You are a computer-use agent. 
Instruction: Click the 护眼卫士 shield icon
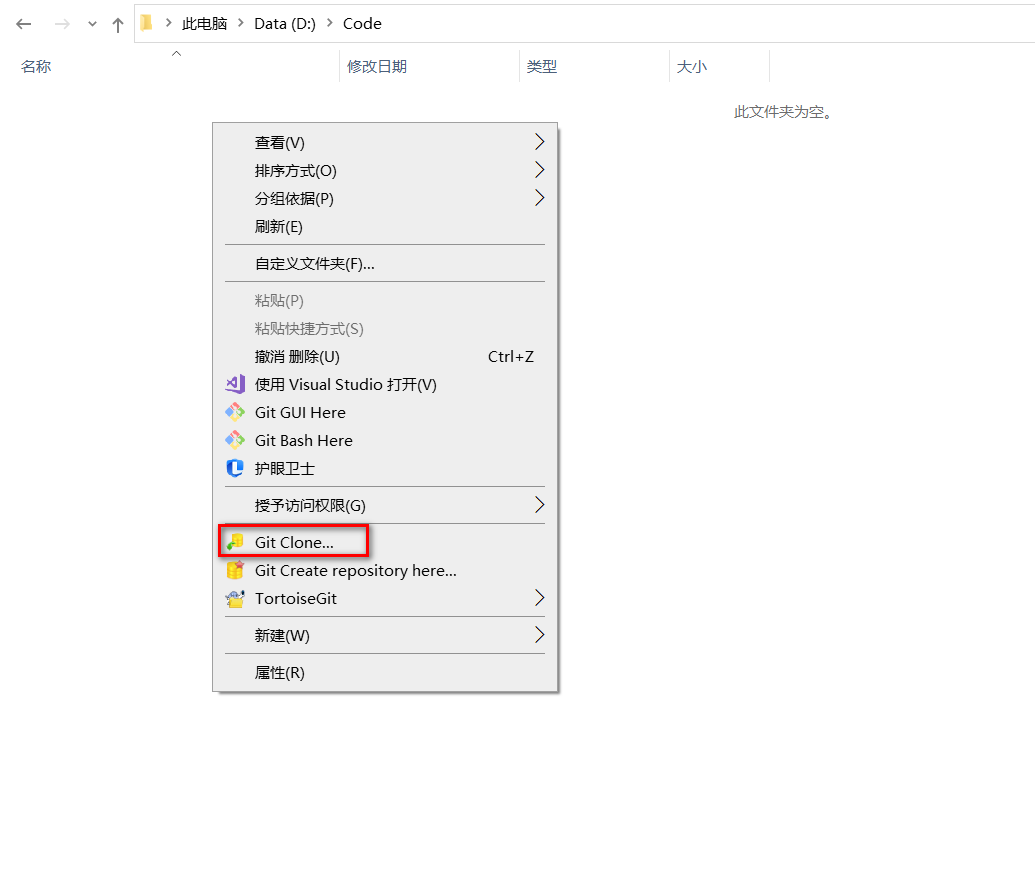(x=235, y=468)
